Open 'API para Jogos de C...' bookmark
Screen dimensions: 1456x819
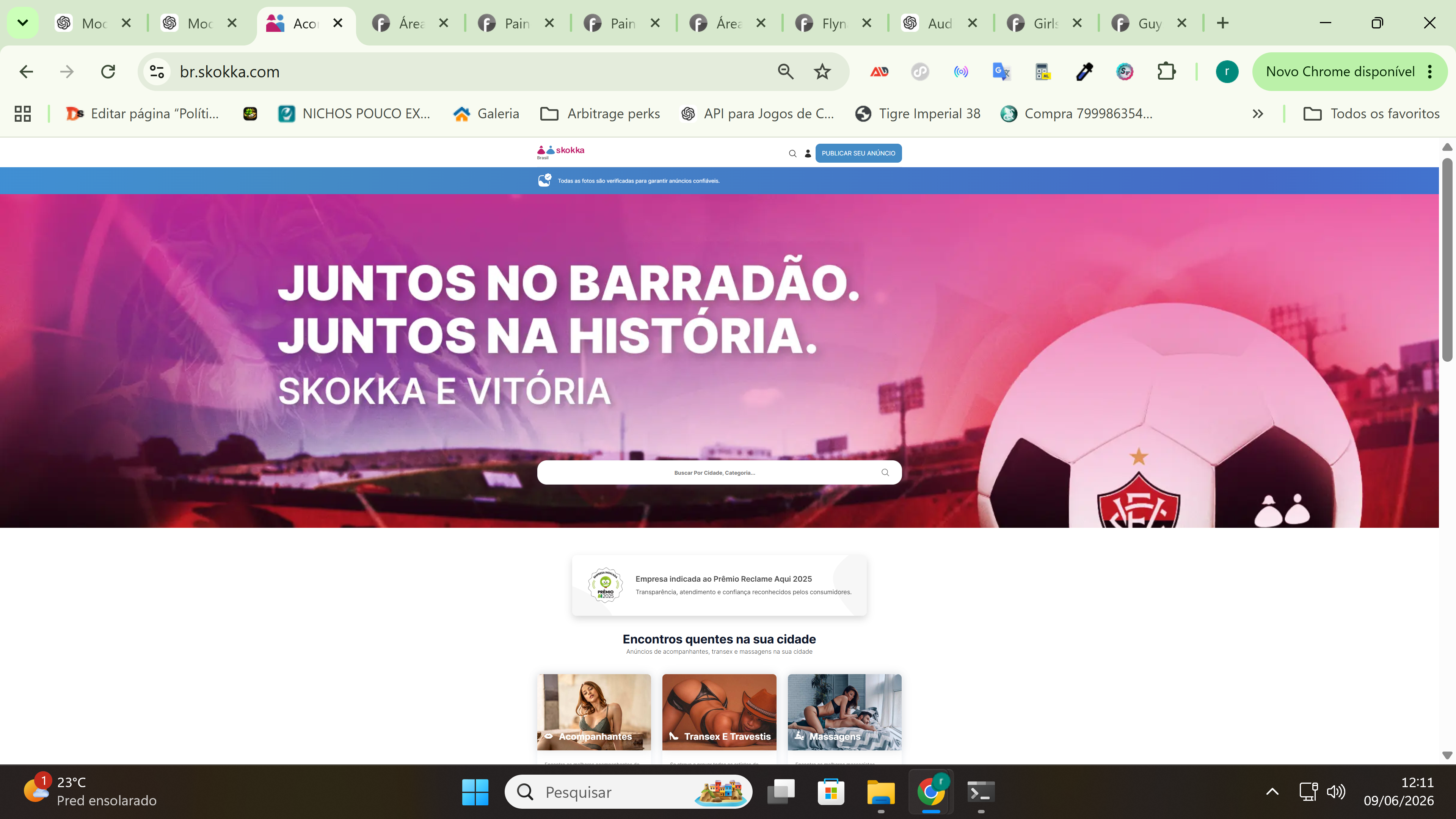pos(758,114)
